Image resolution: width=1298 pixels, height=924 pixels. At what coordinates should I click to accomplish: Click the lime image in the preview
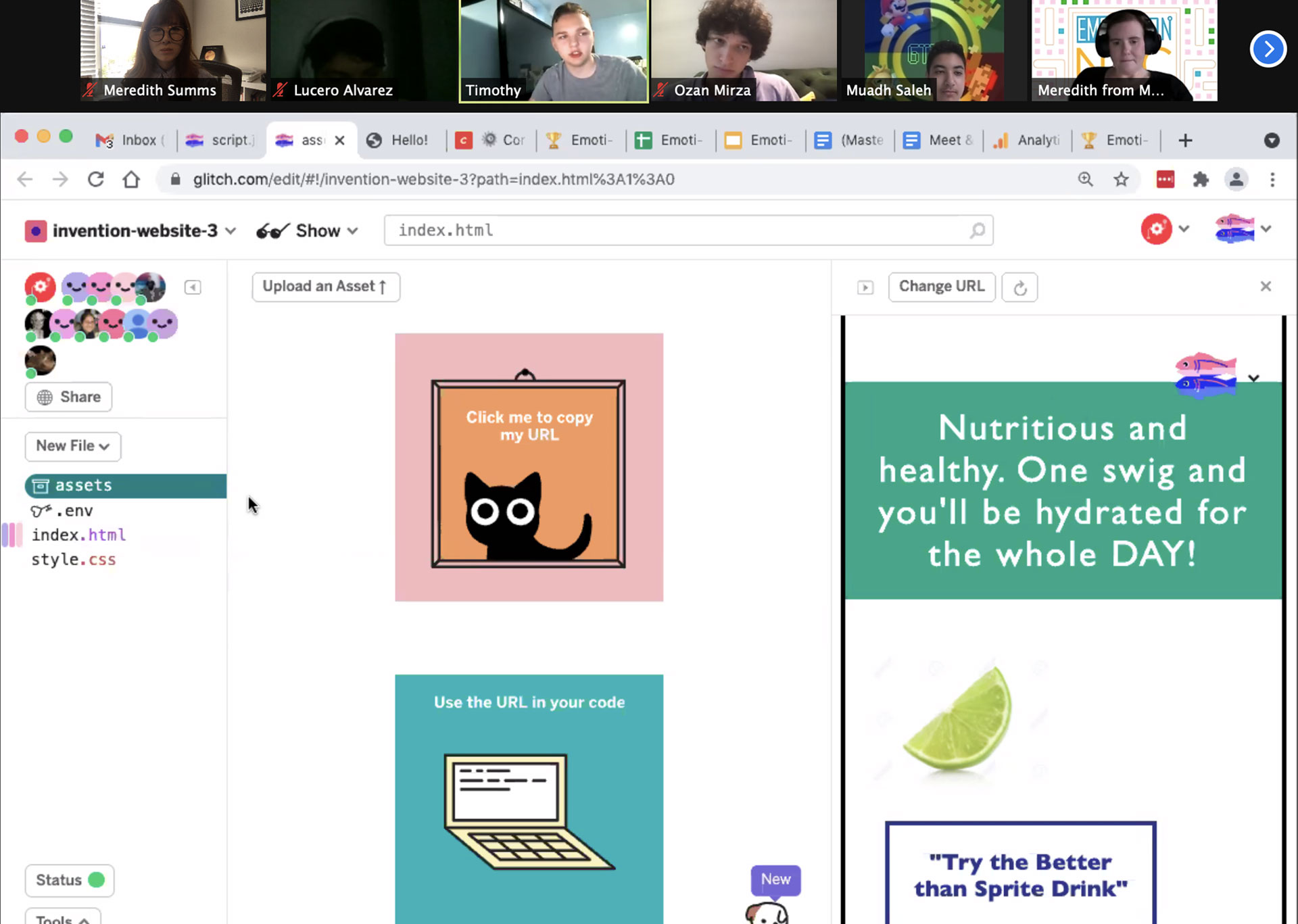pyautogui.click(x=958, y=721)
